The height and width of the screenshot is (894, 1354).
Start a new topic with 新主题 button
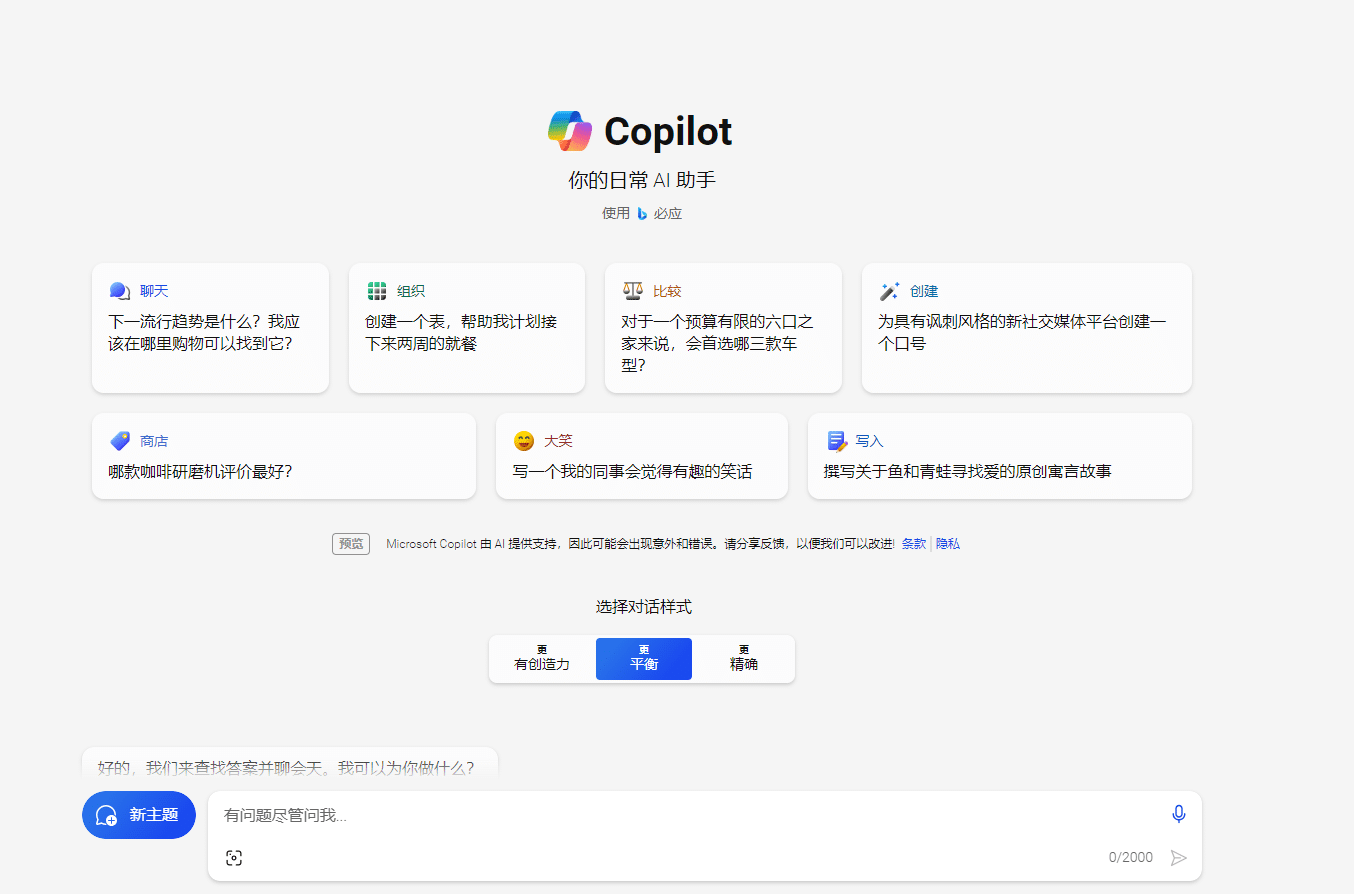tap(139, 815)
